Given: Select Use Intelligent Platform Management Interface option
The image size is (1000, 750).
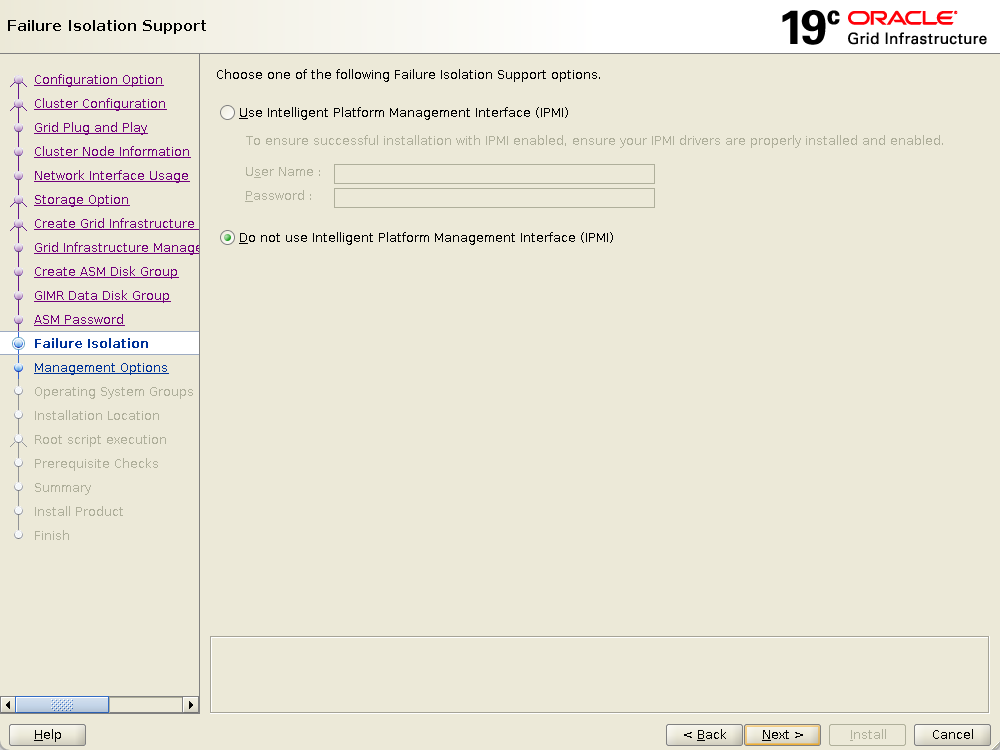Looking at the screenshot, I should [x=228, y=113].
